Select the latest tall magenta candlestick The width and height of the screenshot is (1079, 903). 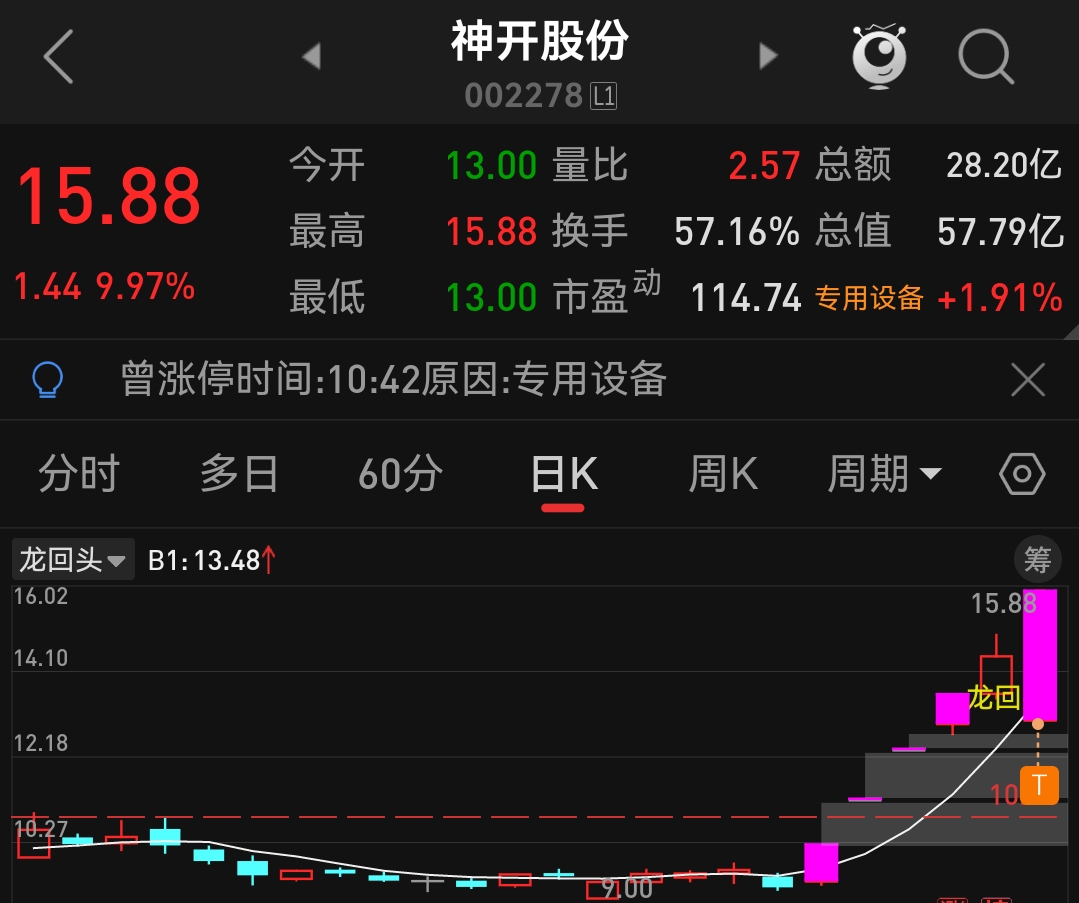tap(1040, 655)
